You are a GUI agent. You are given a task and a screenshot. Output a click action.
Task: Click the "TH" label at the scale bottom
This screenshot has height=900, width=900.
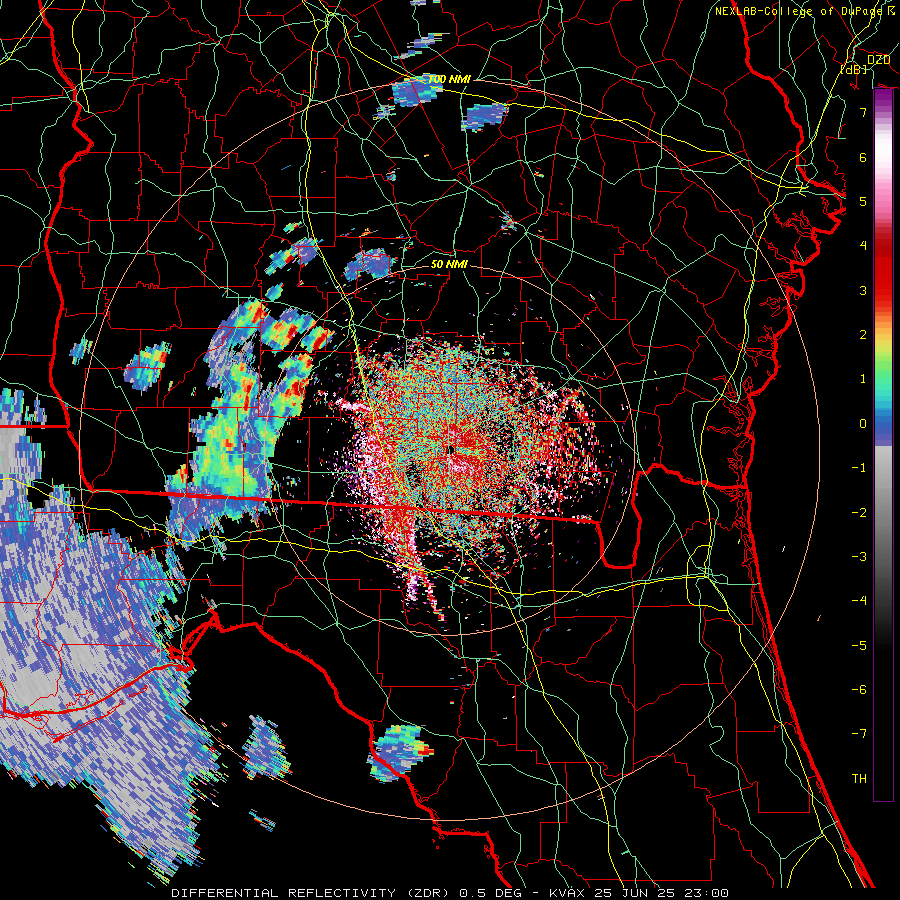tap(859, 779)
